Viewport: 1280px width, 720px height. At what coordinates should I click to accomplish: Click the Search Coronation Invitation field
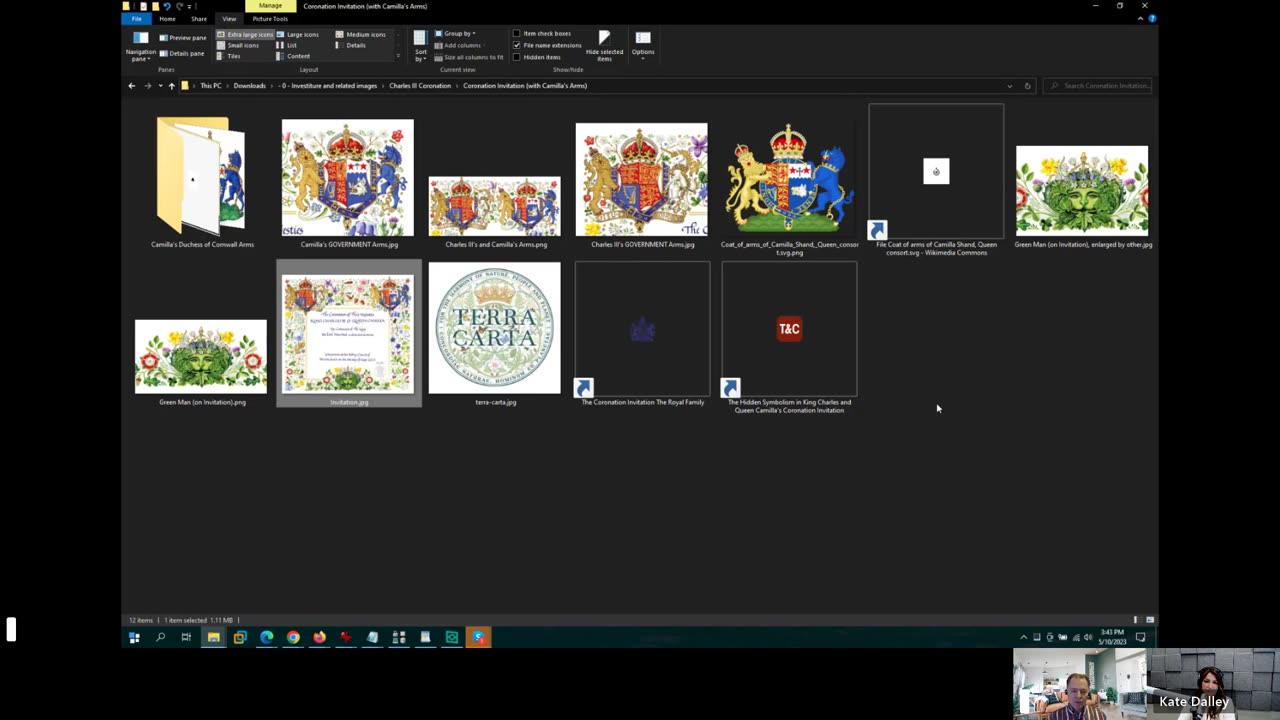tap(1098, 86)
